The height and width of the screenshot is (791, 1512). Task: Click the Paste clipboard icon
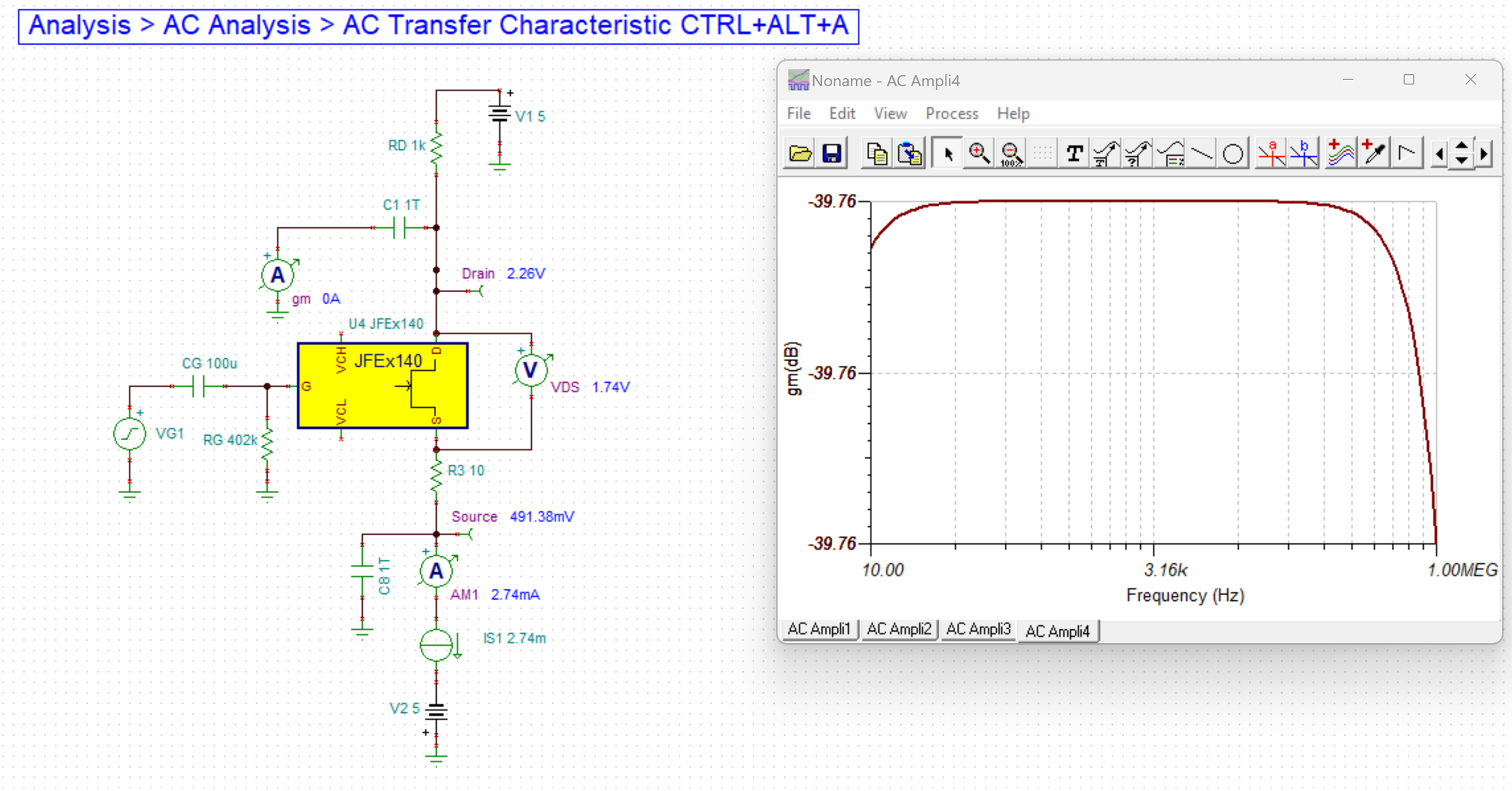(910, 153)
